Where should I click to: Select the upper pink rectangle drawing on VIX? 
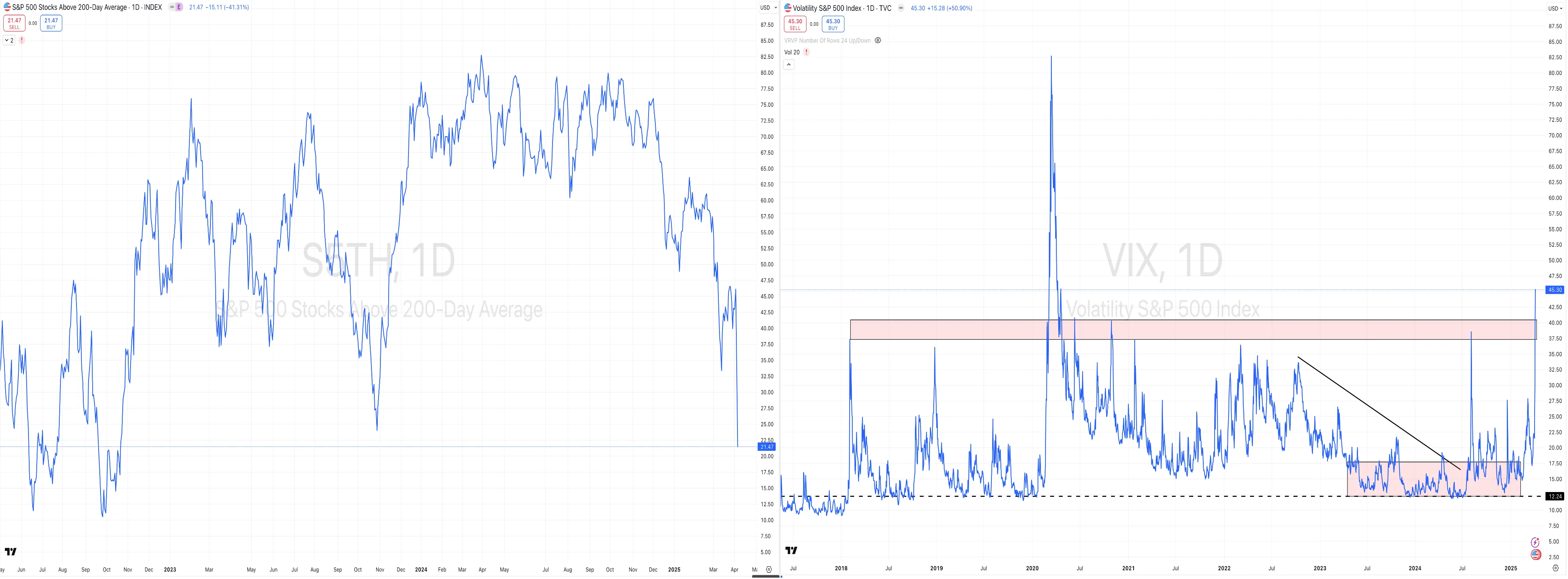coord(1193,330)
